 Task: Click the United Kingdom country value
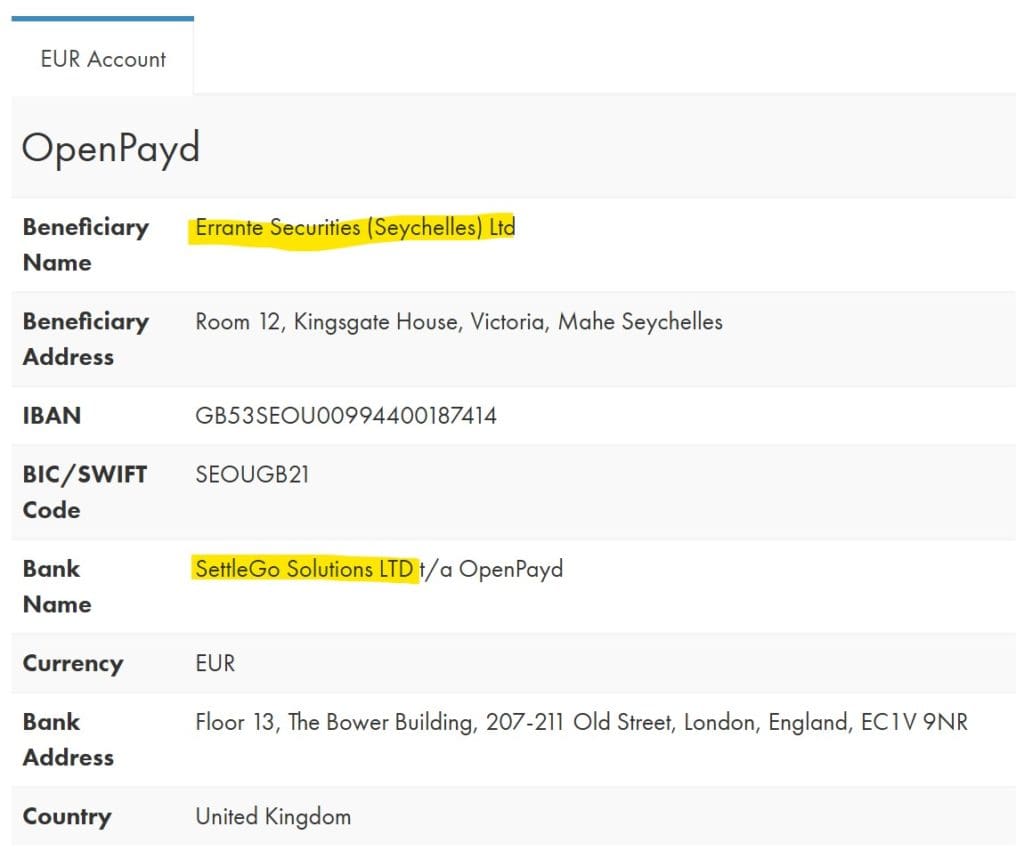273,817
